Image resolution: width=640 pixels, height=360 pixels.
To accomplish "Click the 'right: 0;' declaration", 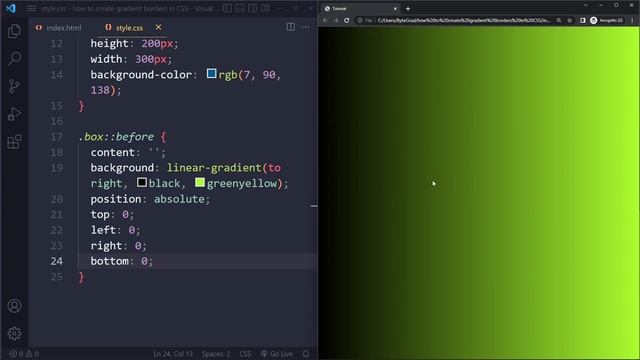I will pos(119,246).
